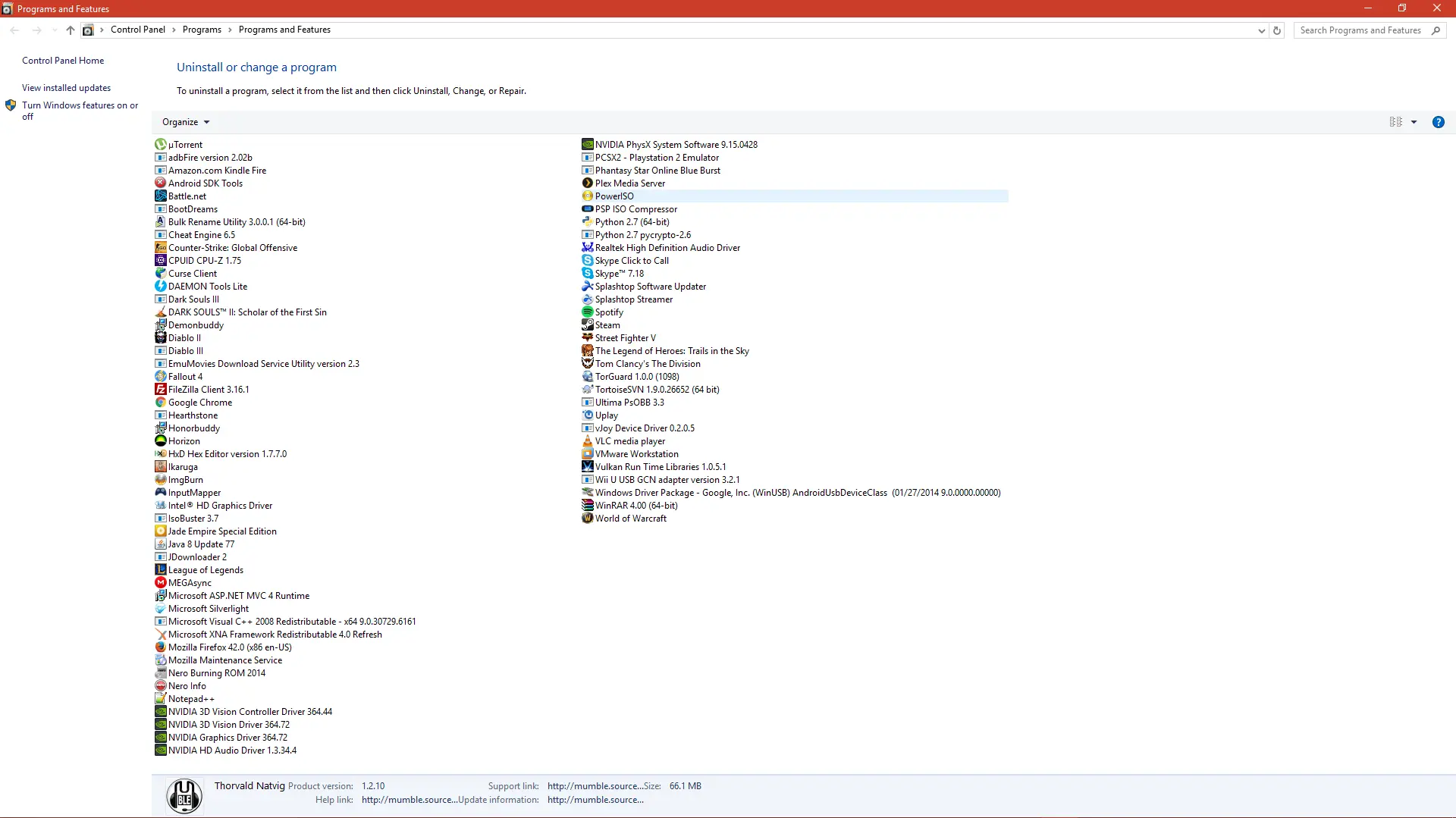
Task: Expand the chevron after Control Panel breadcrumb
Action: pyautogui.click(x=174, y=30)
